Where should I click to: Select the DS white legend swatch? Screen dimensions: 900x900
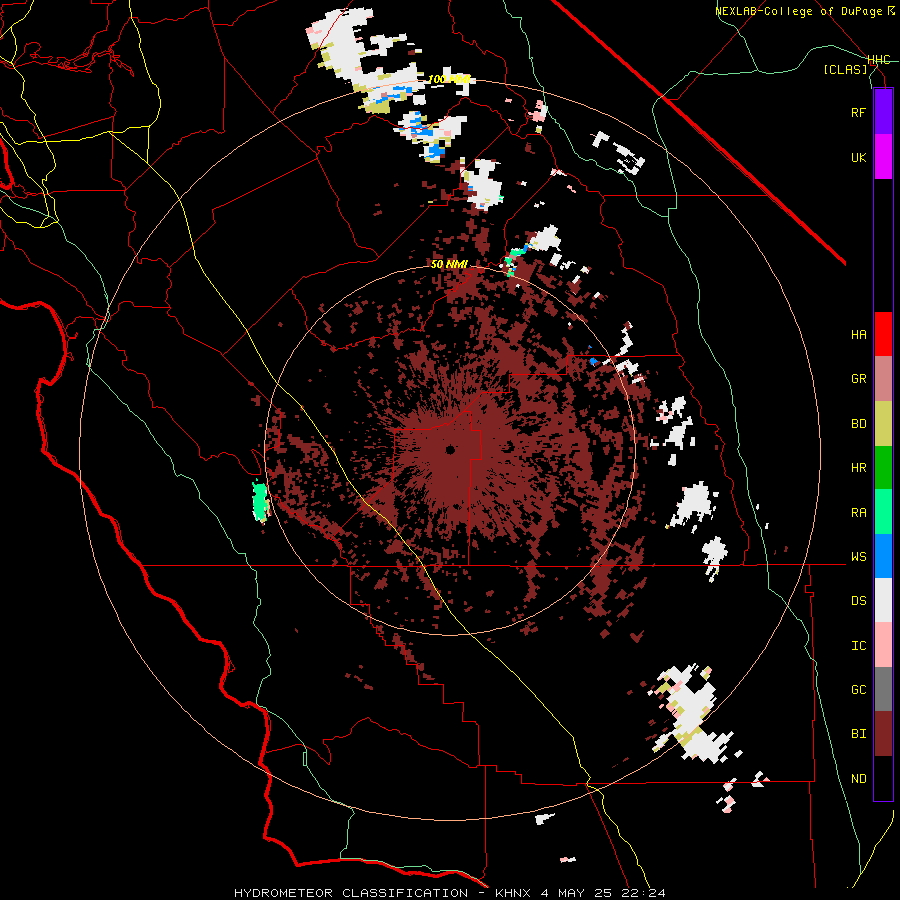[x=883, y=600]
